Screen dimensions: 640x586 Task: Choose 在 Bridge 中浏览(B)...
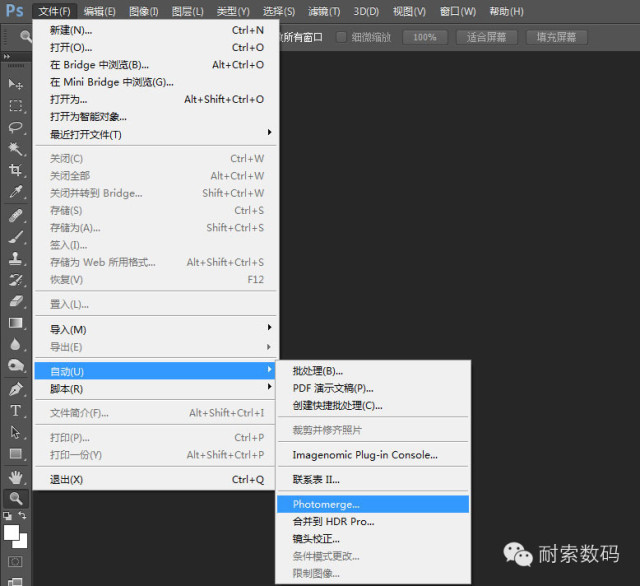click(156, 65)
